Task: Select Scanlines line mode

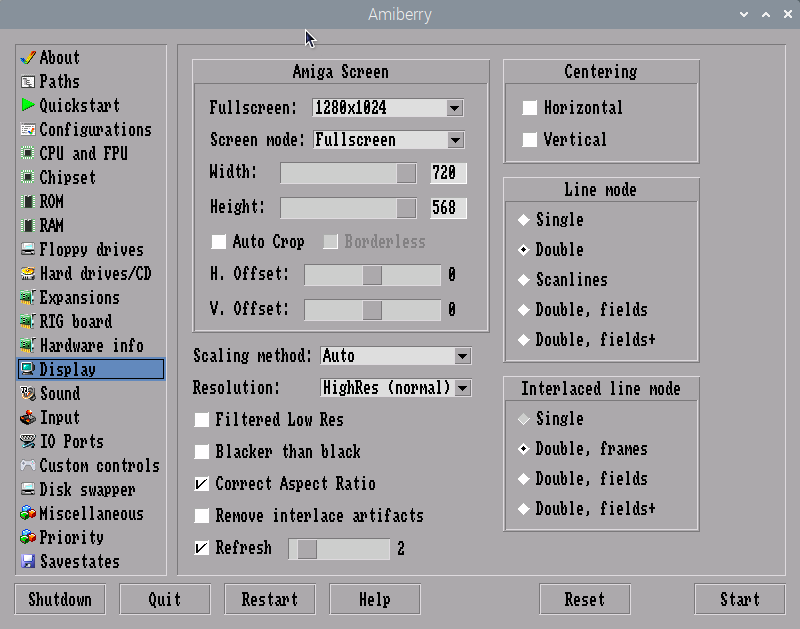Action: pos(523,280)
